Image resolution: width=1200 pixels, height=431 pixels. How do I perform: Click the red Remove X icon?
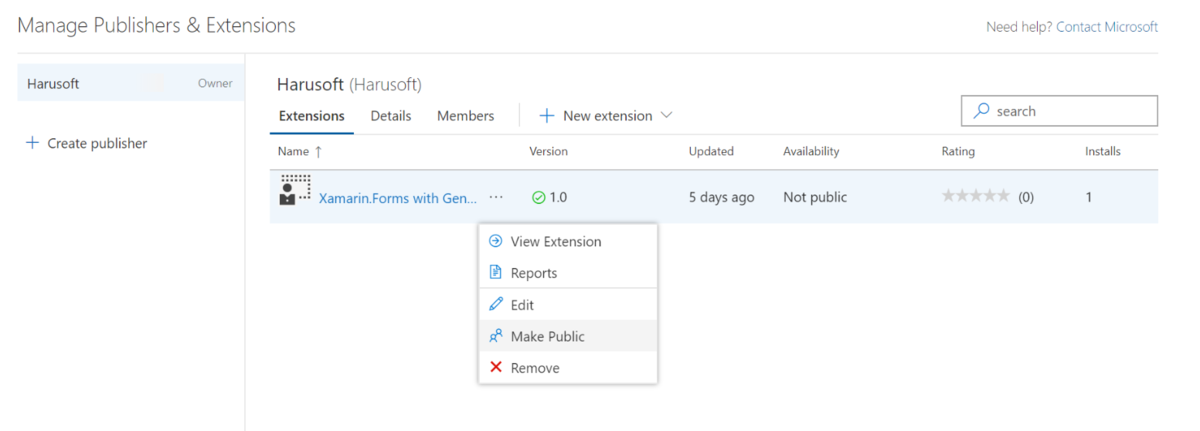click(495, 368)
